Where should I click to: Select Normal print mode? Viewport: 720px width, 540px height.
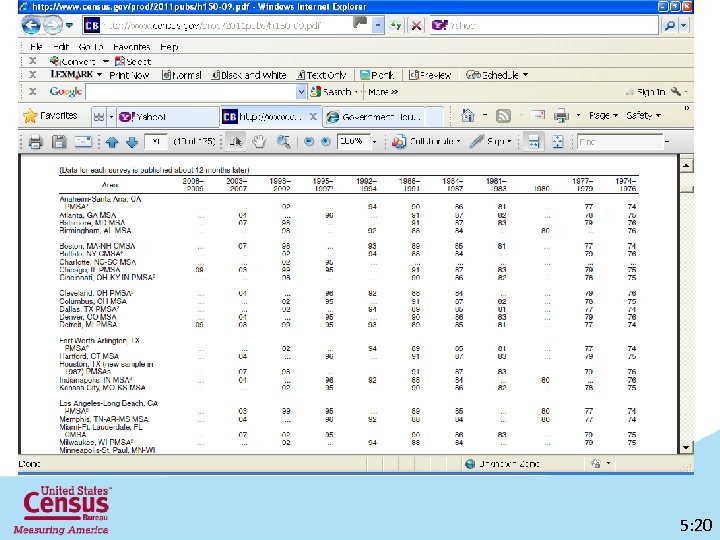click(x=181, y=75)
